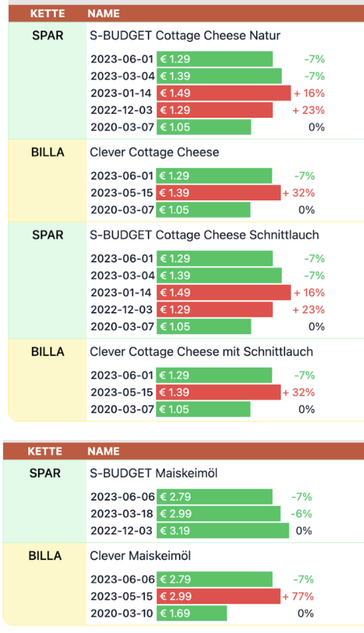Select the € 1.49 bar under S-BUDGET Cottage Cheese Natur

click(224, 93)
